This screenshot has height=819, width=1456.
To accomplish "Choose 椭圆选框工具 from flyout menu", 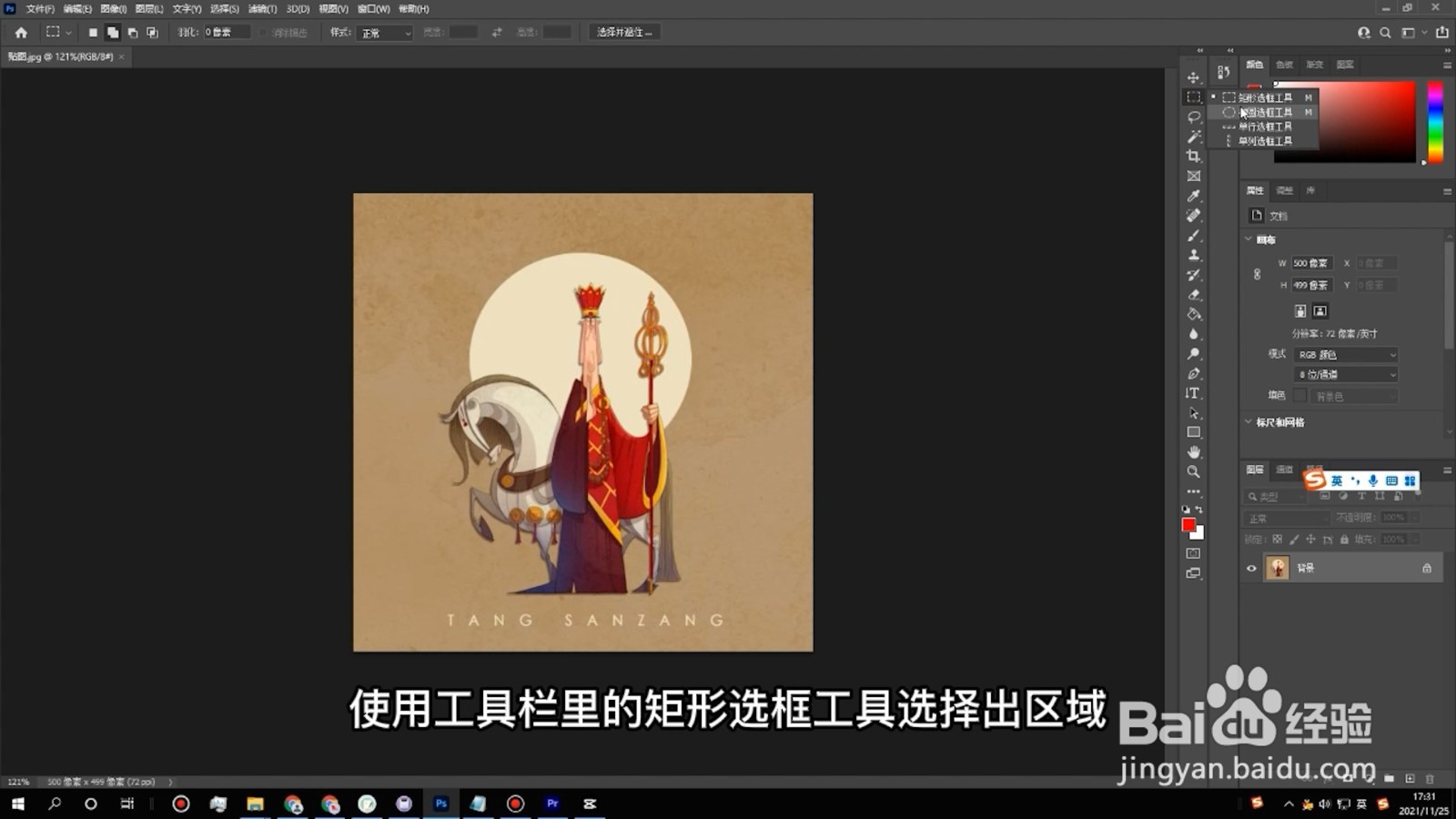I will [x=1265, y=112].
